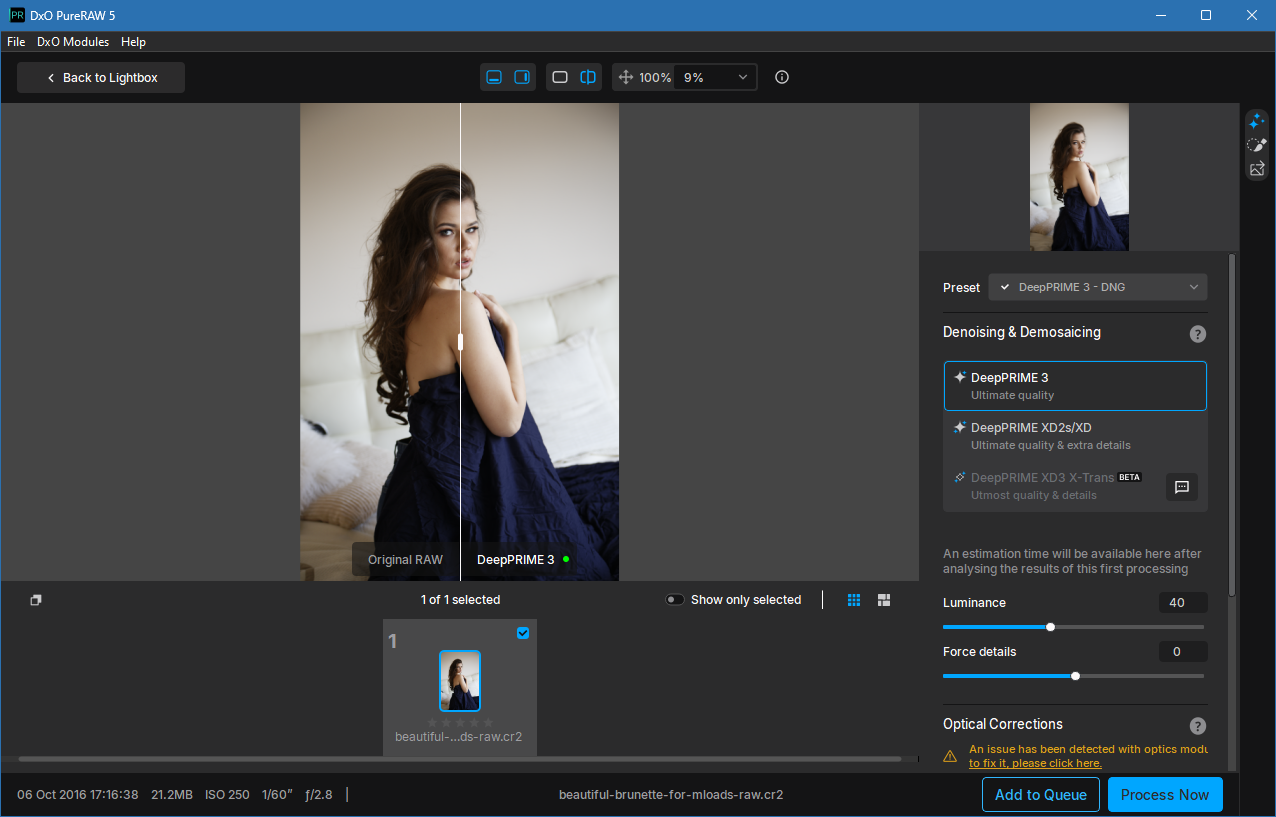Click the ƒ/2.8 aperture text

point(319,795)
